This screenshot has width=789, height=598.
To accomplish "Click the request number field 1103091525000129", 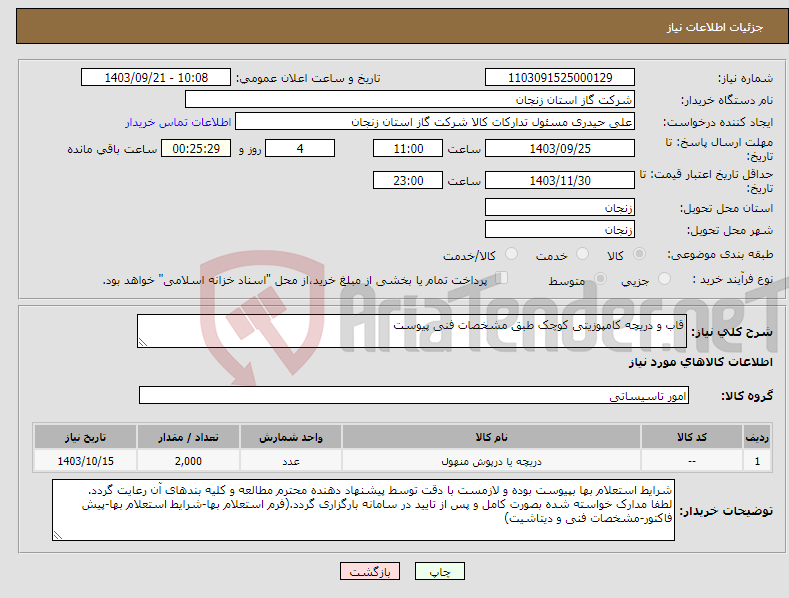I will click(x=560, y=78).
